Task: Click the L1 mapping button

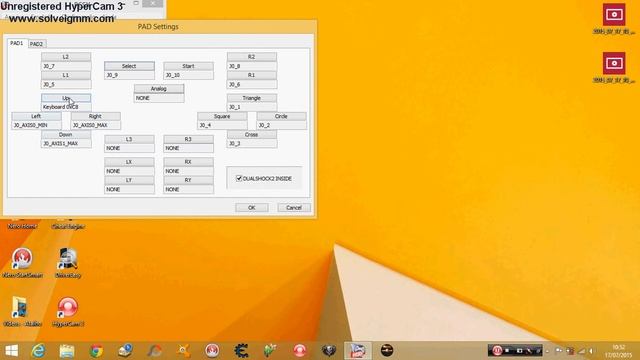Action: [66, 75]
